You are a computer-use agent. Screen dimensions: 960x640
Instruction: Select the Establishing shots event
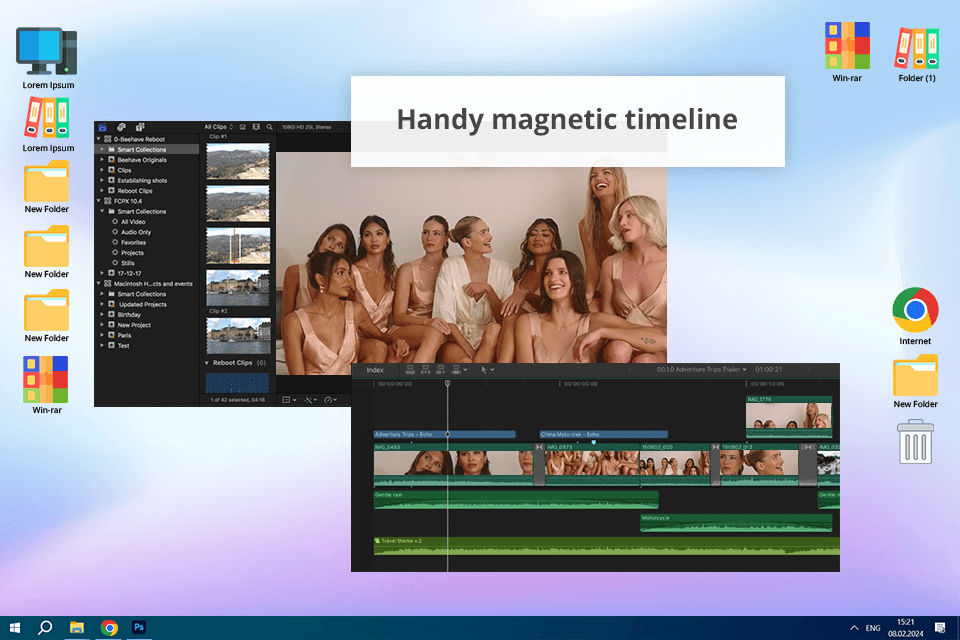(141, 181)
